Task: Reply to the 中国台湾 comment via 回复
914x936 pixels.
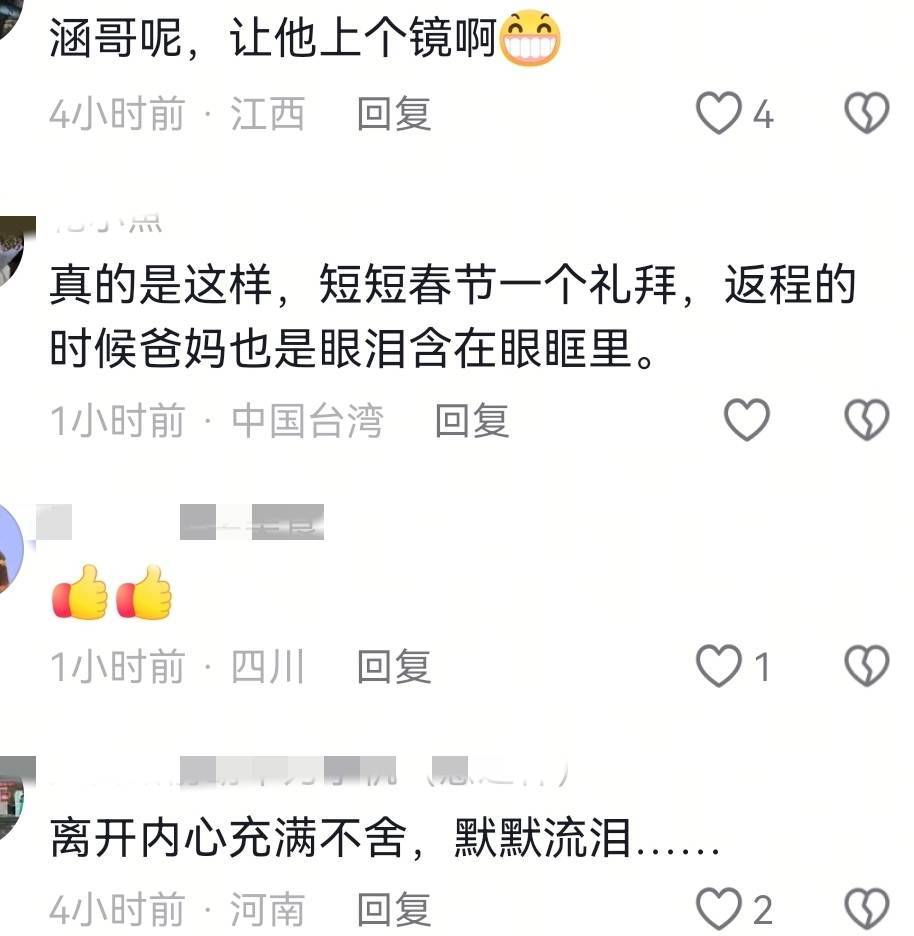Action: tap(472, 420)
